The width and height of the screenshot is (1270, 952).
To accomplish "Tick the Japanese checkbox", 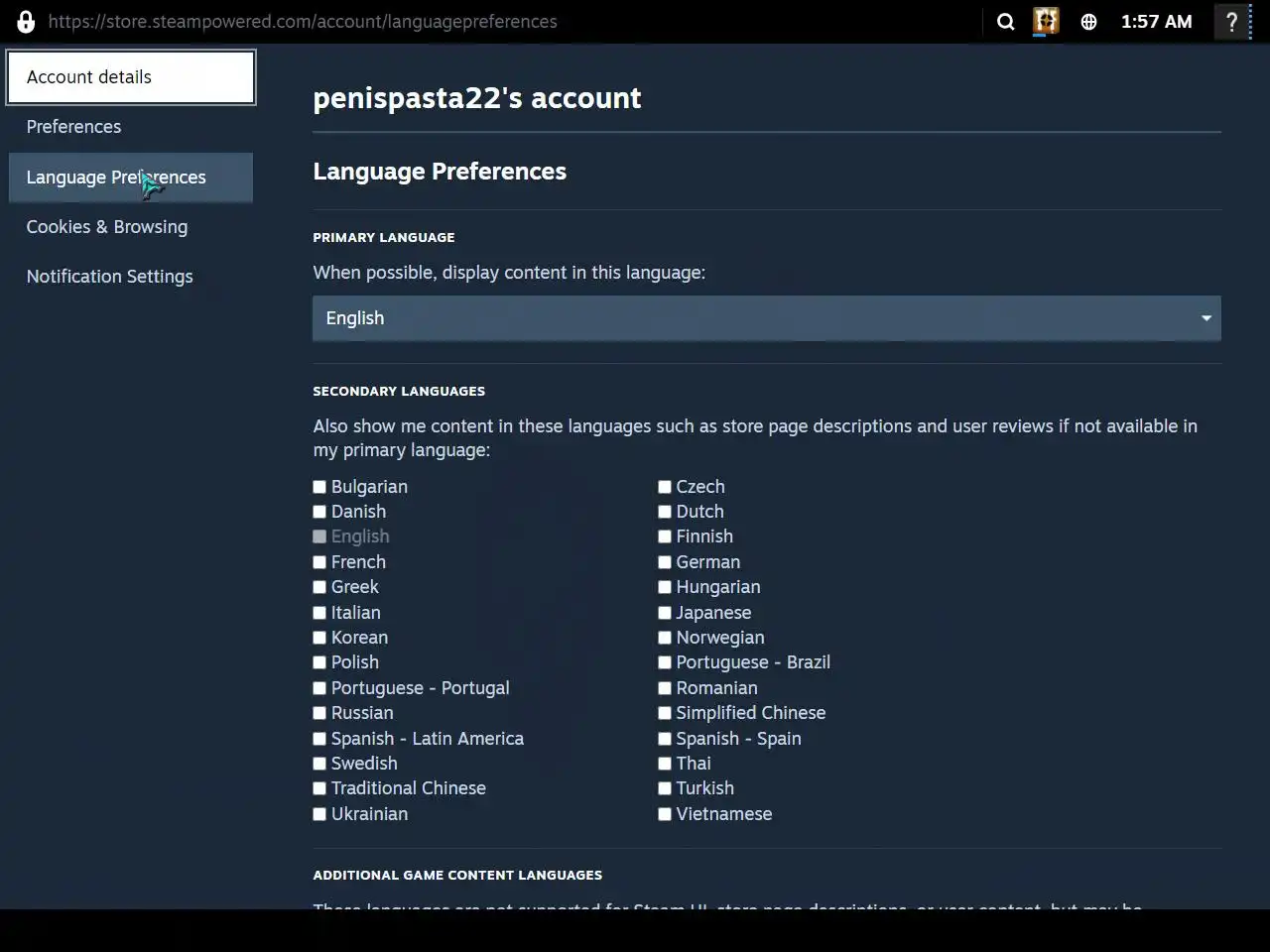I will [x=665, y=613].
